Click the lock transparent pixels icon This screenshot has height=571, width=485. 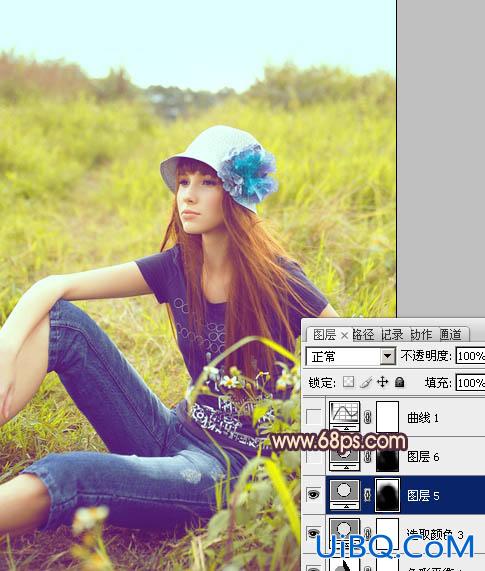pos(348,382)
